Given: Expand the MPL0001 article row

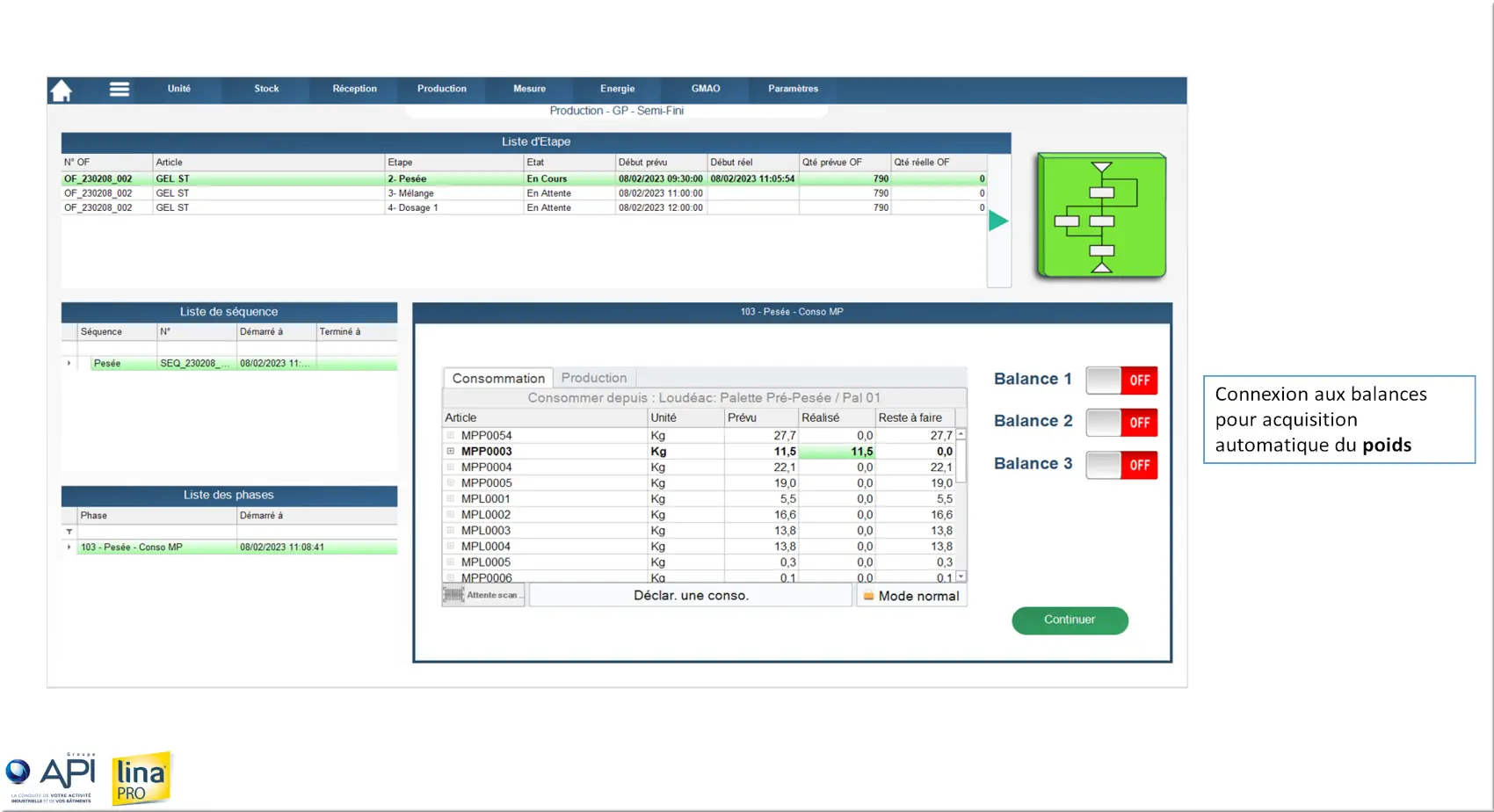Looking at the screenshot, I should [x=451, y=498].
